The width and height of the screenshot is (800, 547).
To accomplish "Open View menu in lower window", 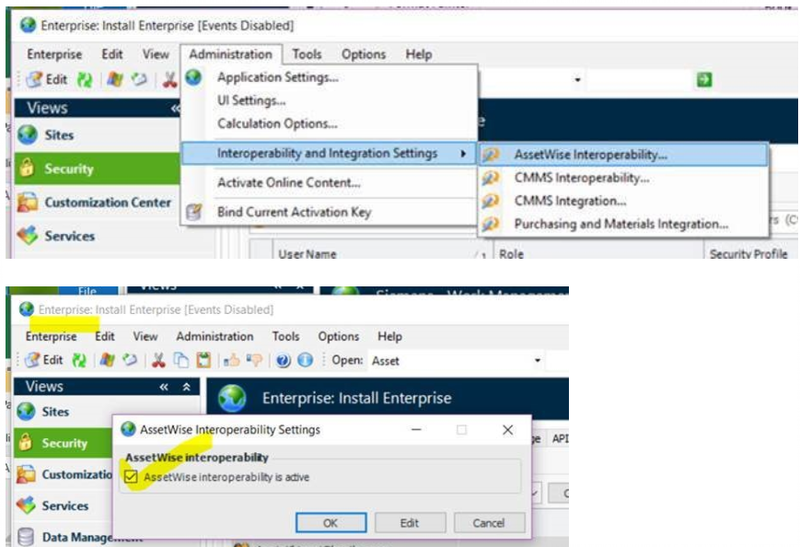I will pos(145,336).
